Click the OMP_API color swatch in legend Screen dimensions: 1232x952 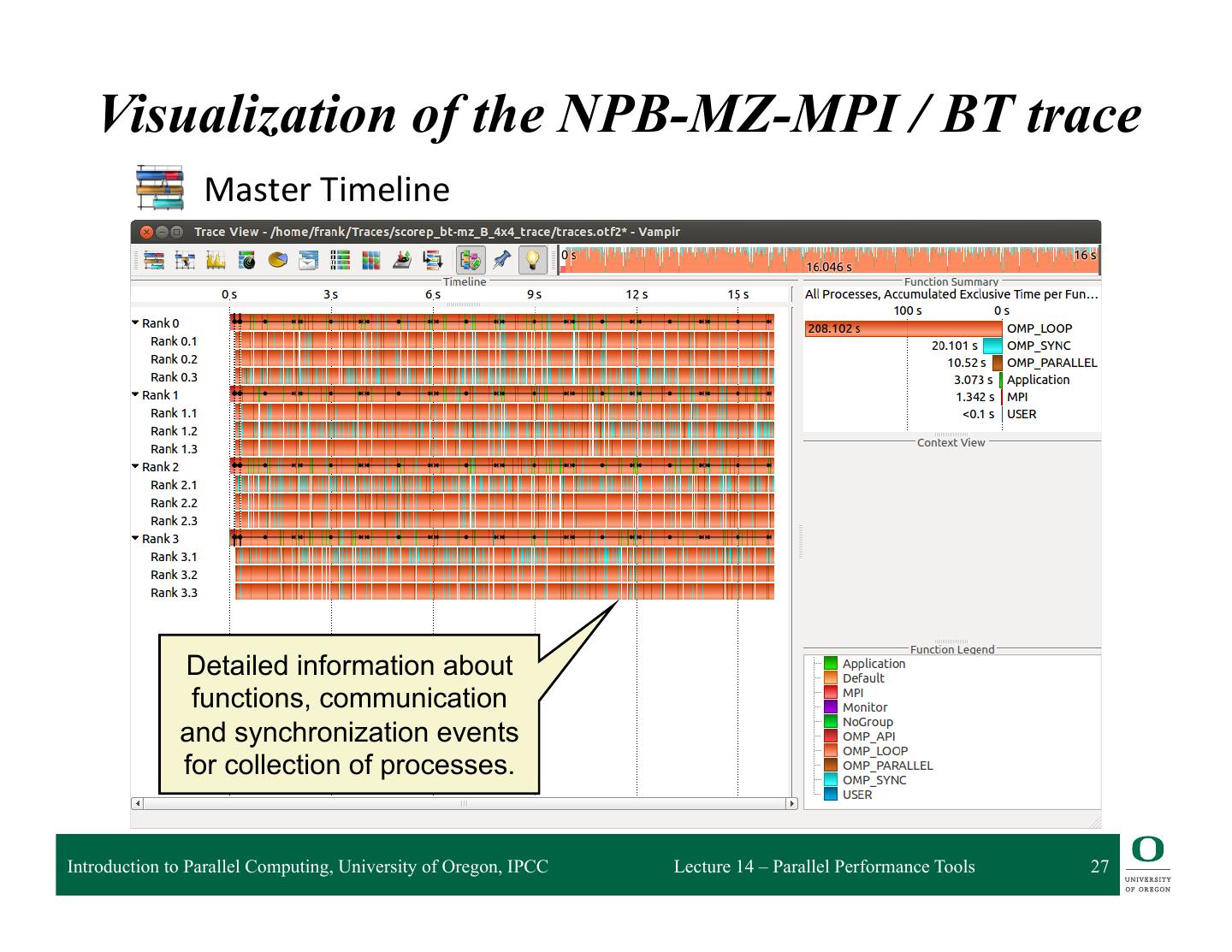(830, 736)
